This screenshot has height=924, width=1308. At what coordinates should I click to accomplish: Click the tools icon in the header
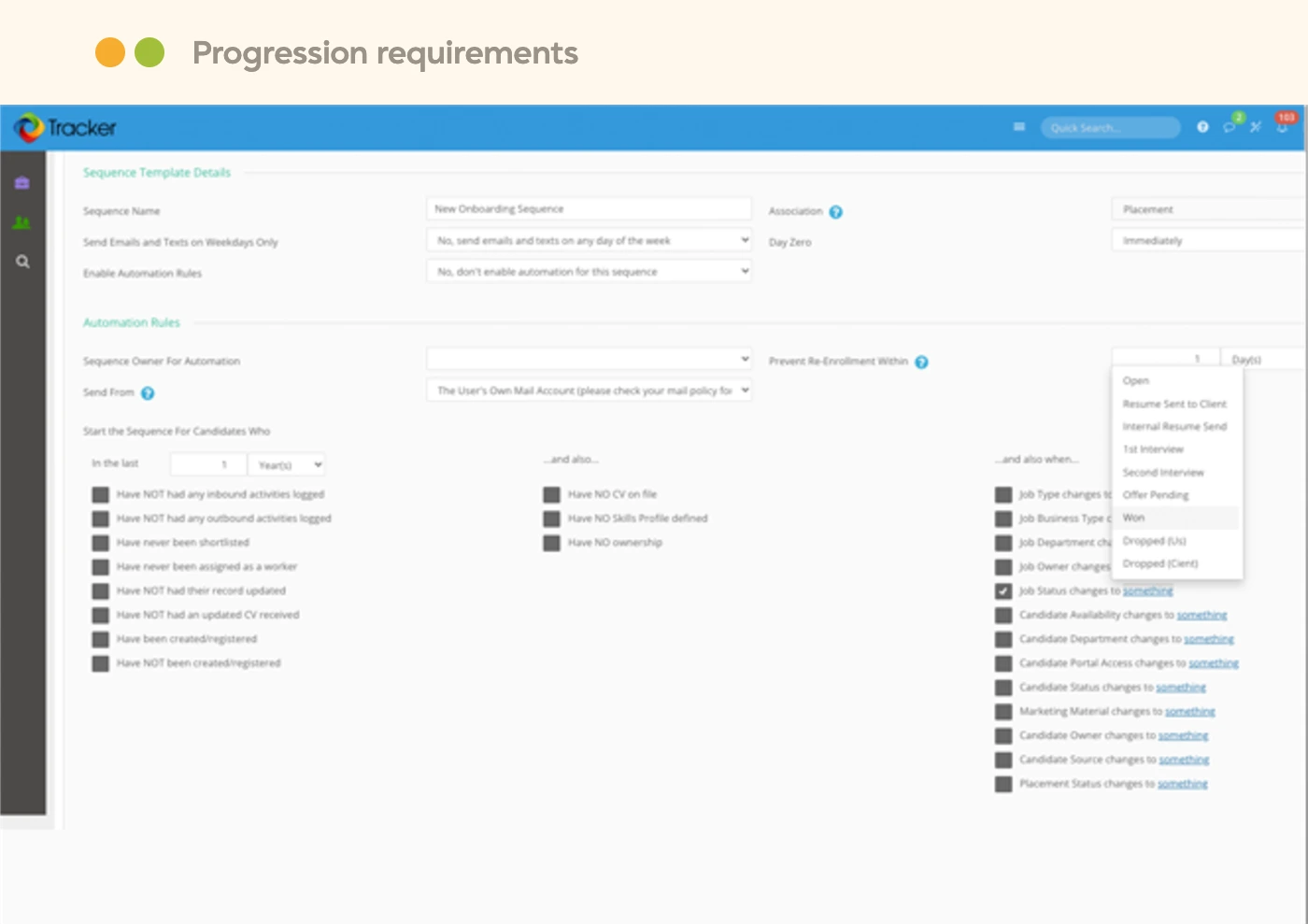tap(1256, 127)
